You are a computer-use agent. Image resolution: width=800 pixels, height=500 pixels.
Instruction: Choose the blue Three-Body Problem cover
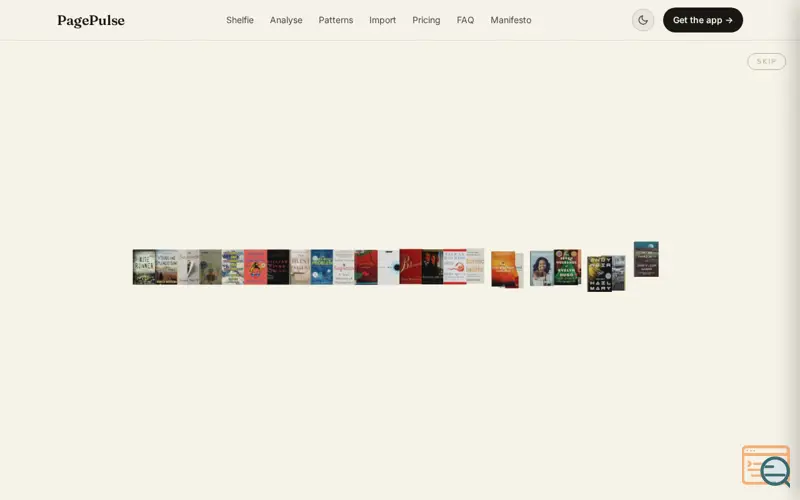tap(321, 267)
